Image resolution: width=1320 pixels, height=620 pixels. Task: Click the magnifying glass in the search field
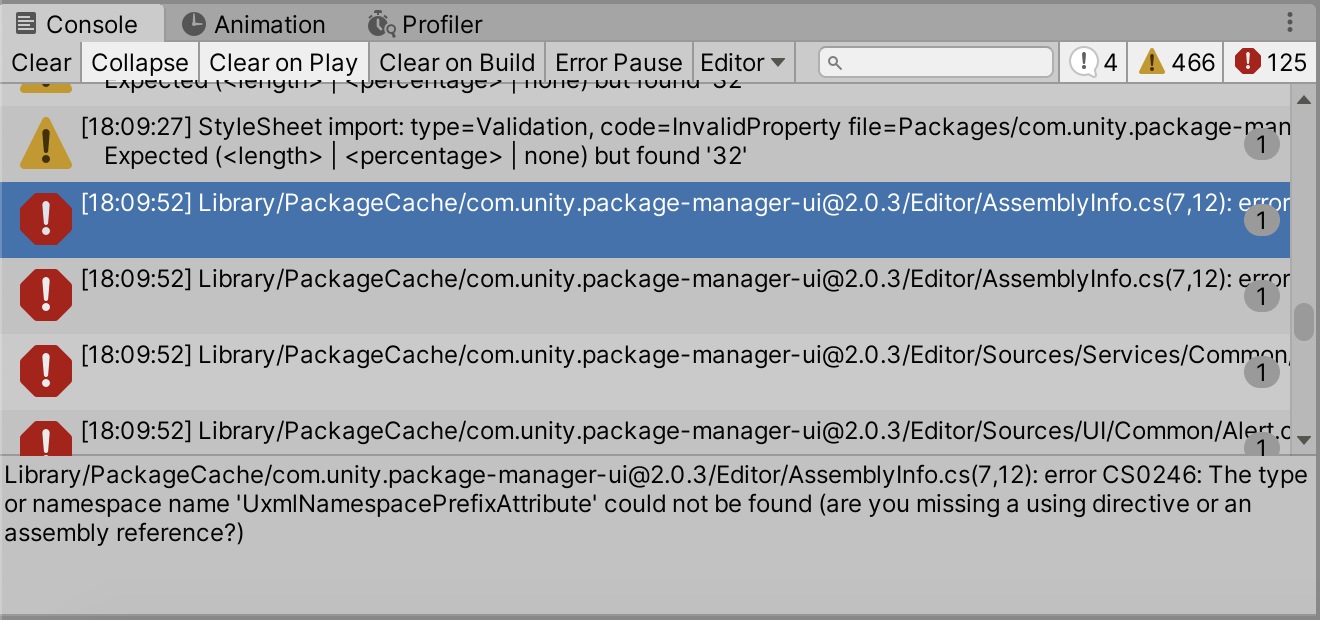[837, 61]
